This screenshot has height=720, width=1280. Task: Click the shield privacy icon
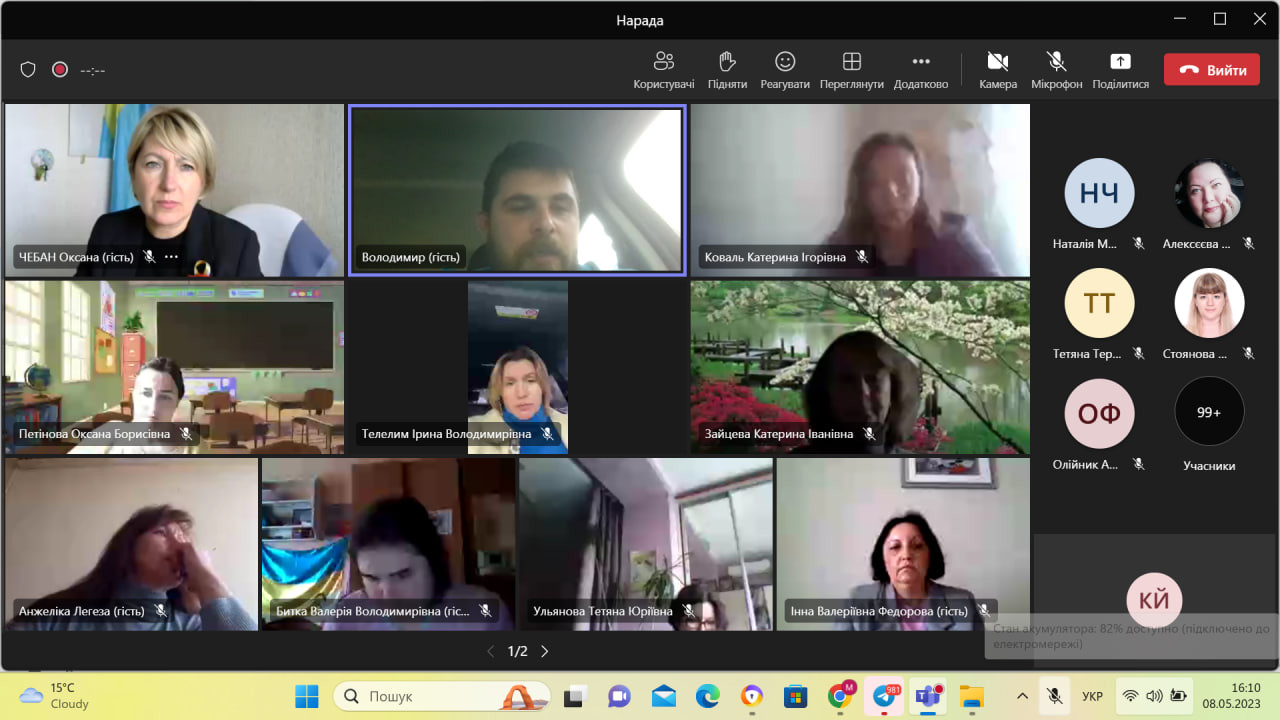28,70
